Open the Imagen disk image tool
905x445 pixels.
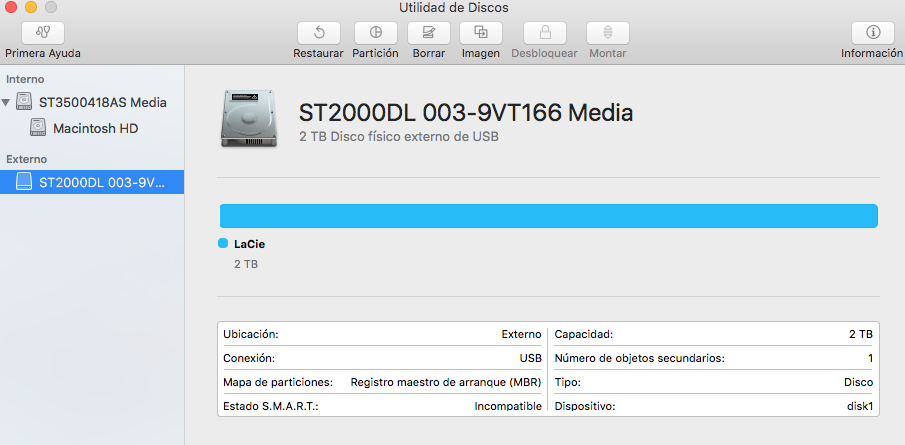(481, 33)
